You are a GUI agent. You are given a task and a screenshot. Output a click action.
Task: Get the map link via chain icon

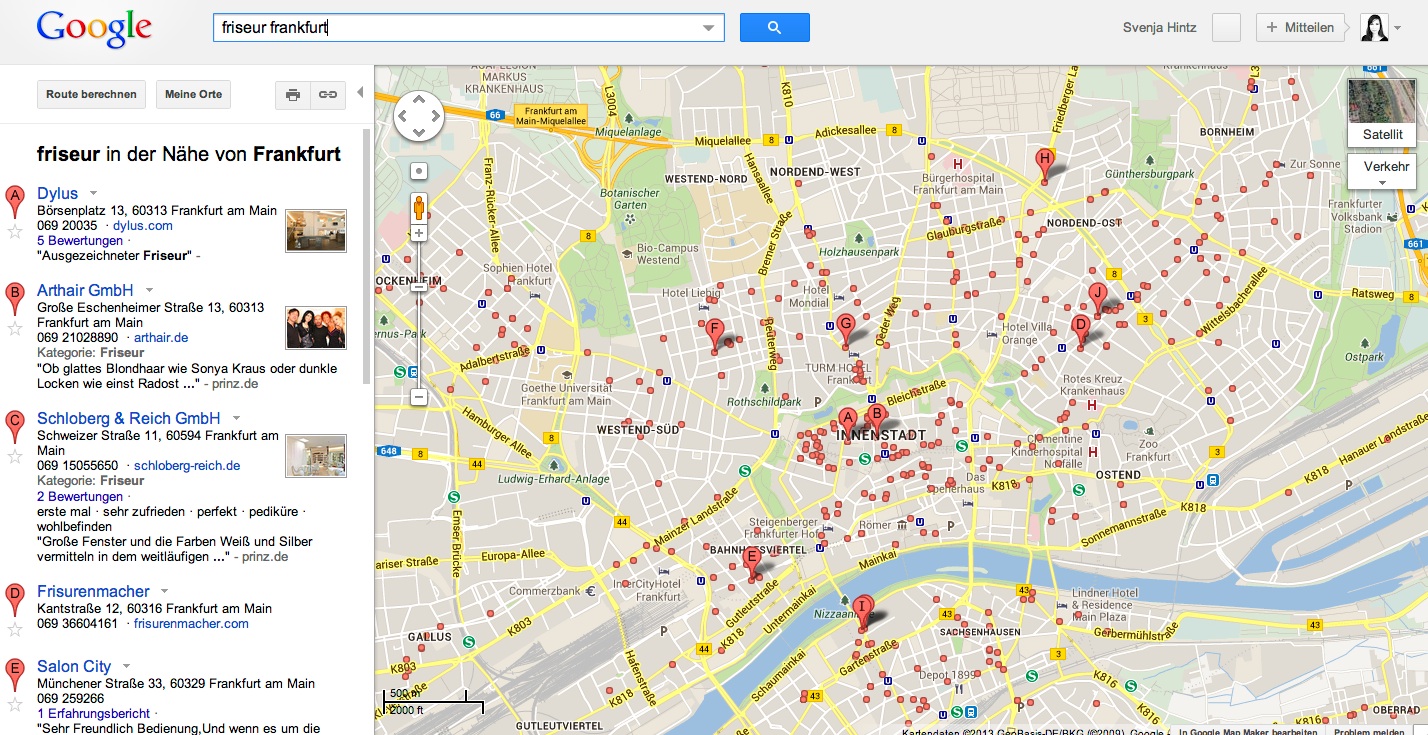(x=327, y=95)
